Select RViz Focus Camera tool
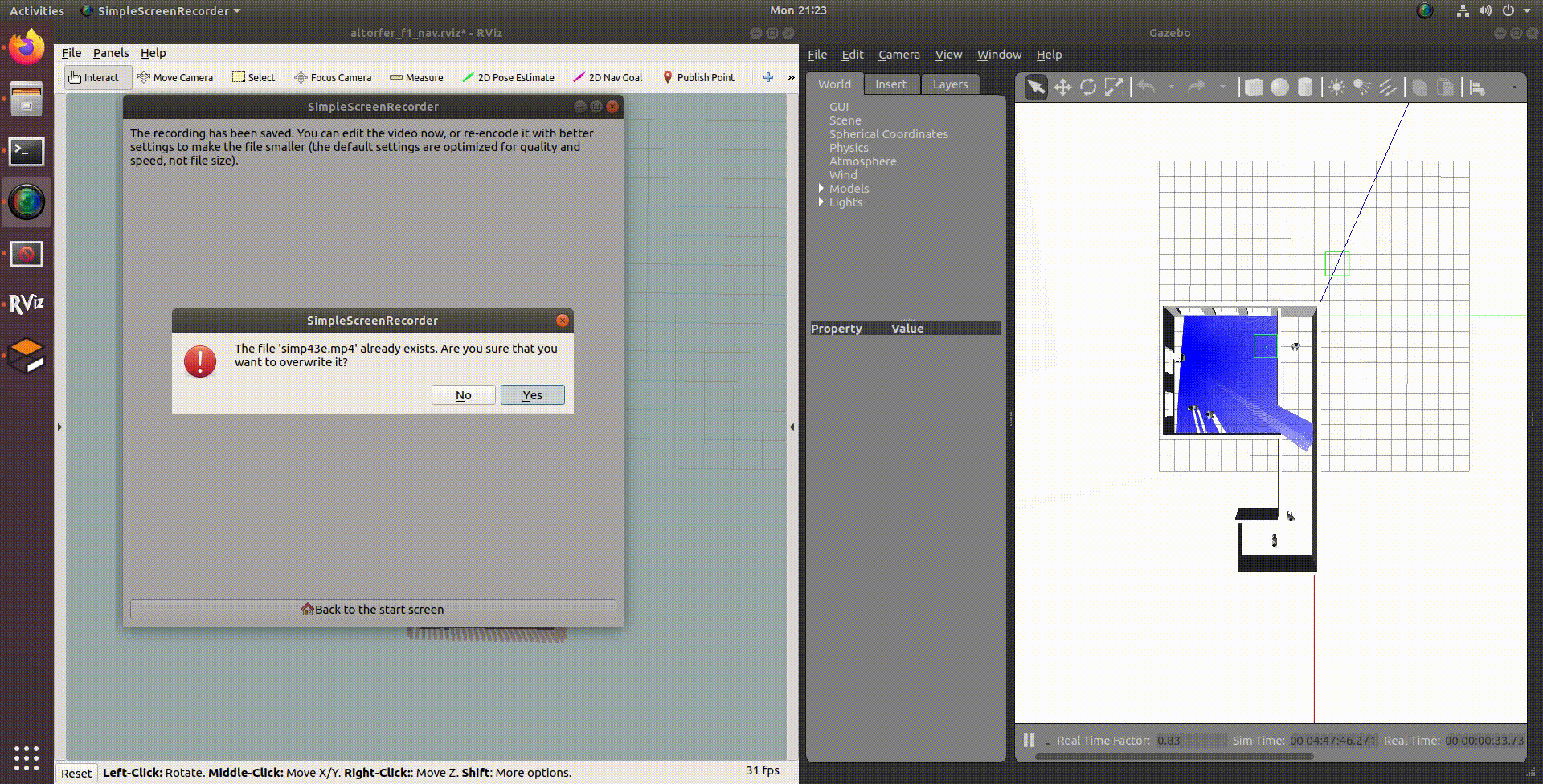The image size is (1543, 784). click(x=333, y=77)
